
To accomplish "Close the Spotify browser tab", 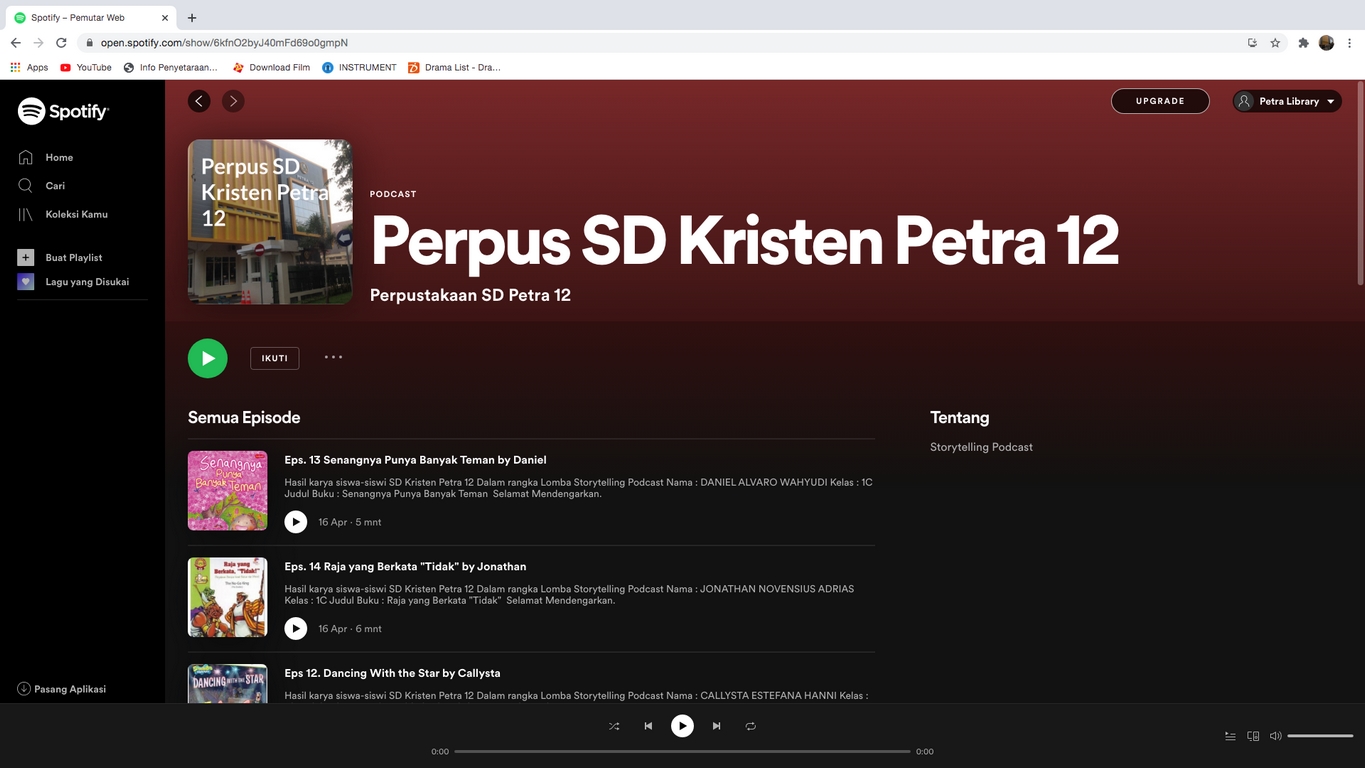I will [x=167, y=18].
